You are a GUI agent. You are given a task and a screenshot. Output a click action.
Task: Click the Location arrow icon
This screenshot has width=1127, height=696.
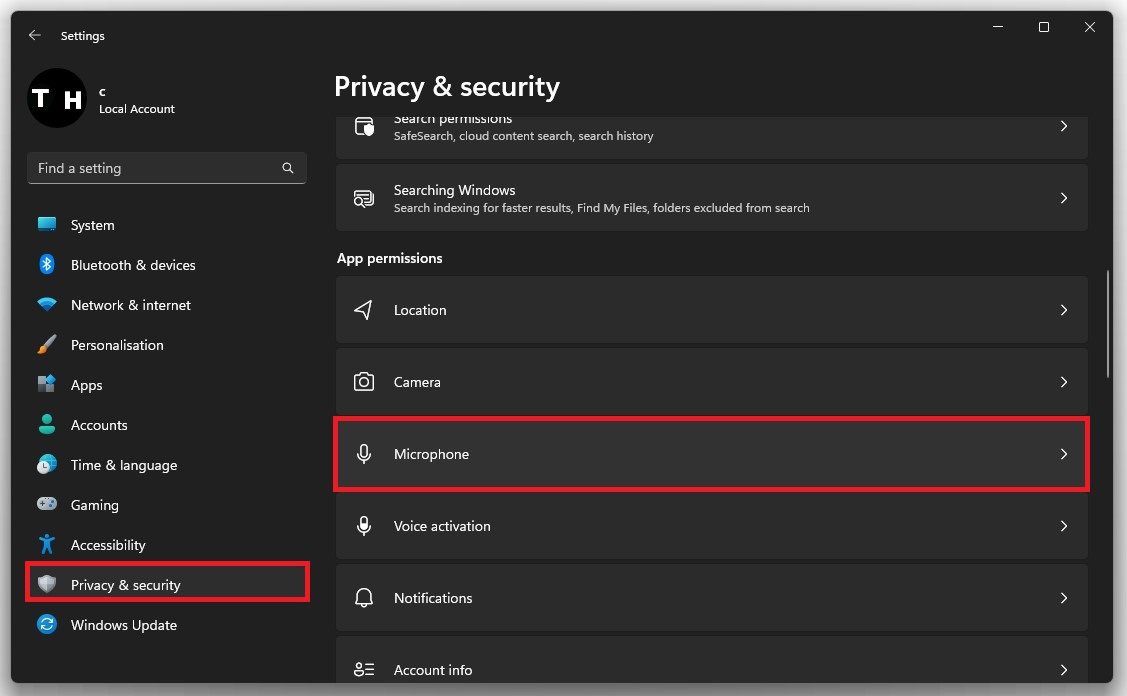[x=364, y=310]
